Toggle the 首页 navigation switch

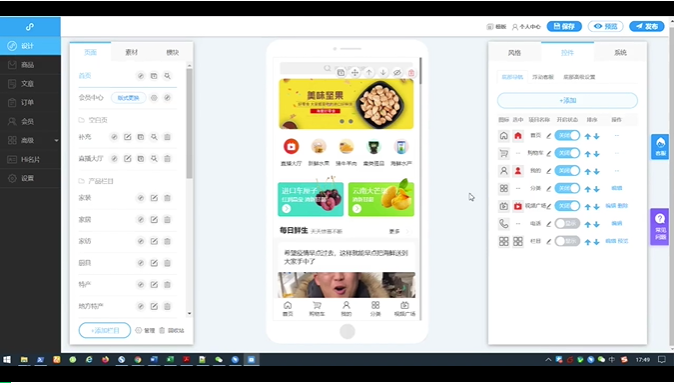click(x=567, y=136)
